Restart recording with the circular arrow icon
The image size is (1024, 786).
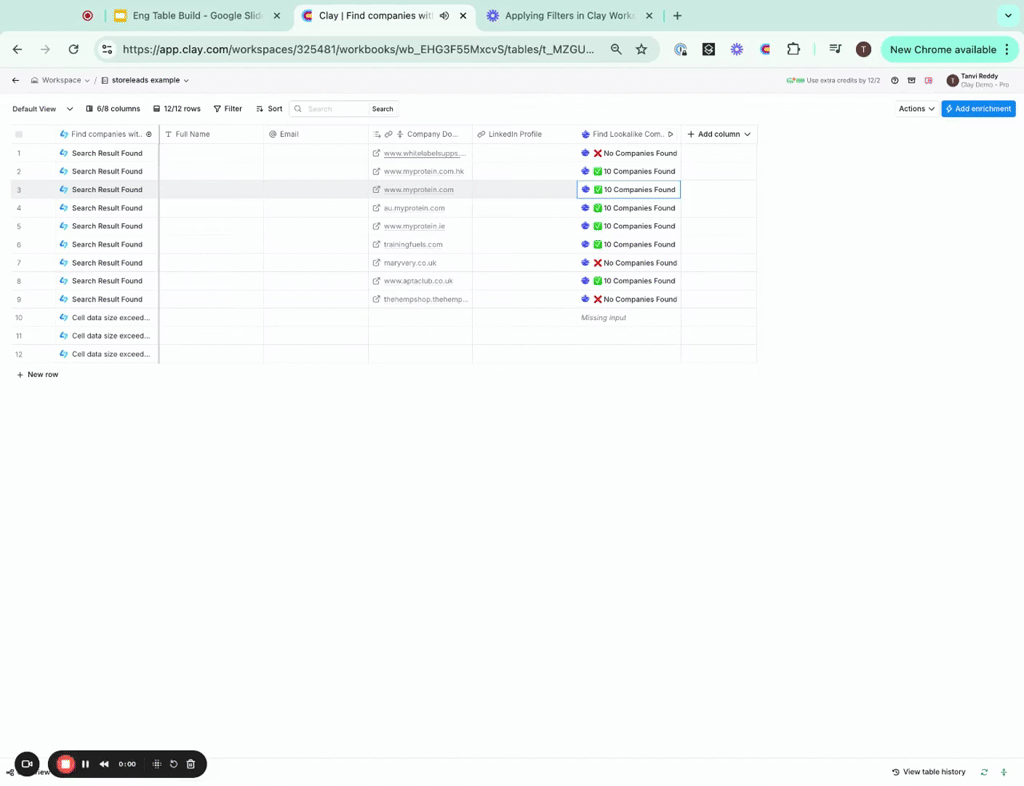(173, 764)
